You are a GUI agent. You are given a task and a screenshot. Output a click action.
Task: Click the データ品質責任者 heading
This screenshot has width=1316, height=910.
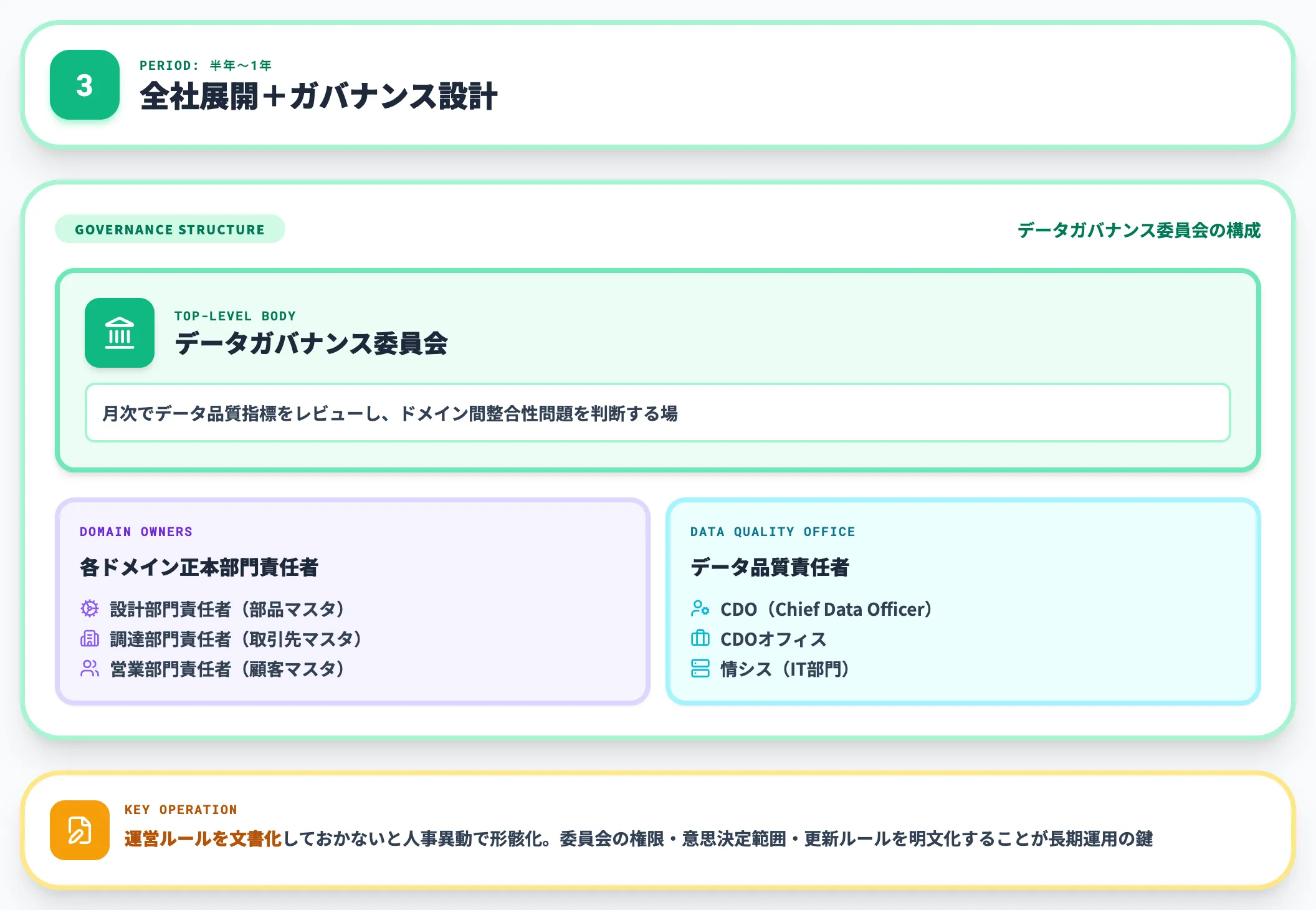(x=770, y=567)
